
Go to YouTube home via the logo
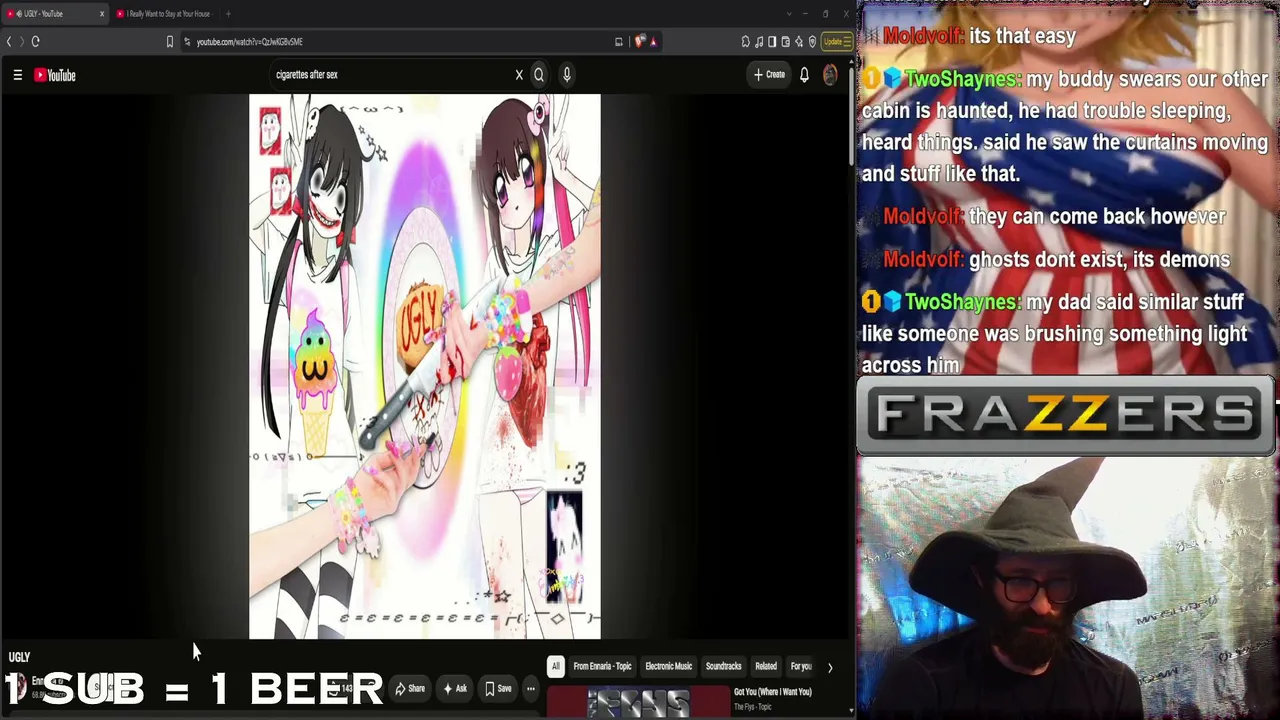coord(55,75)
